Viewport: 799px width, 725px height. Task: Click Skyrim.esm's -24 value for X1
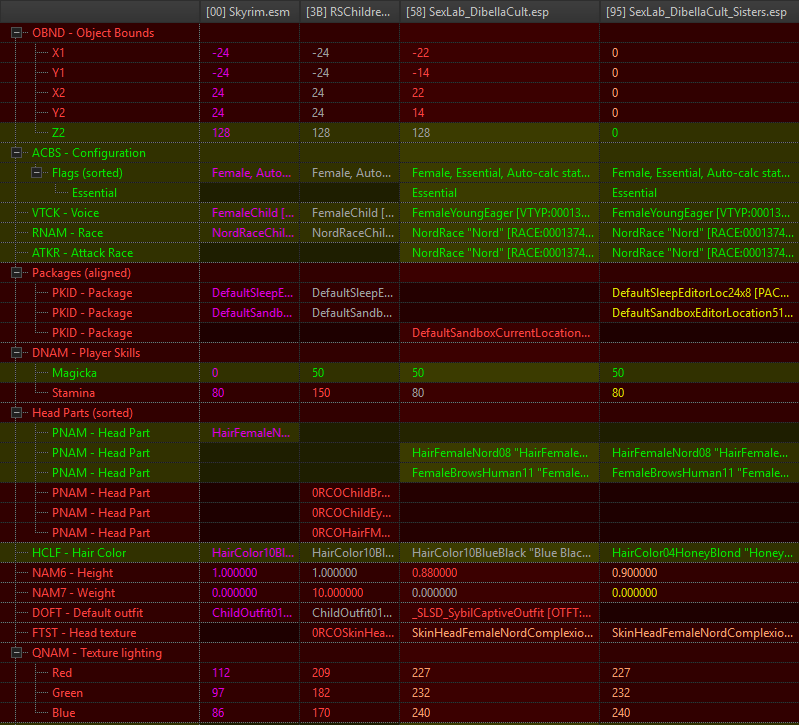[221, 53]
